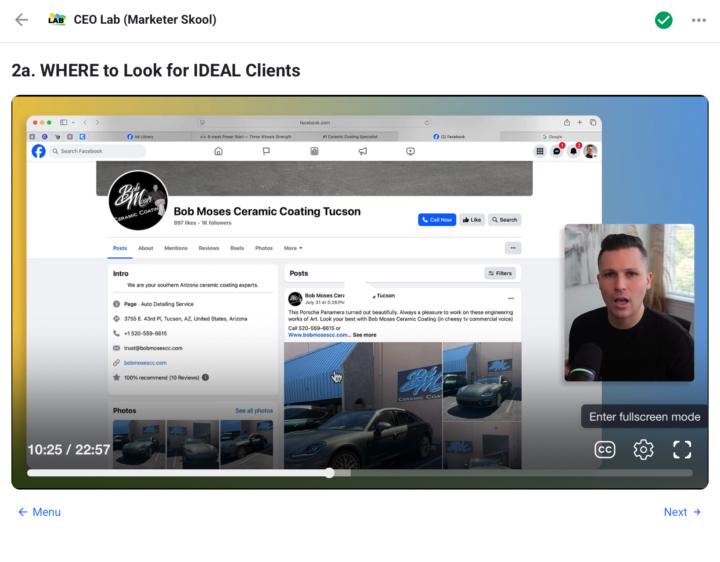Select the Mentions tab
The height and width of the screenshot is (562, 720).
point(176,248)
